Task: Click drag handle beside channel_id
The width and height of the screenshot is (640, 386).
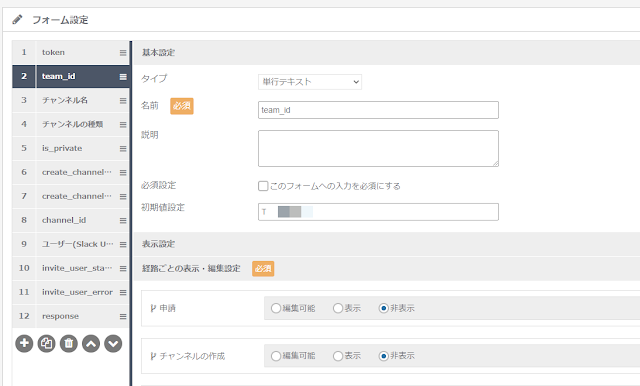Action: [x=123, y=220]
